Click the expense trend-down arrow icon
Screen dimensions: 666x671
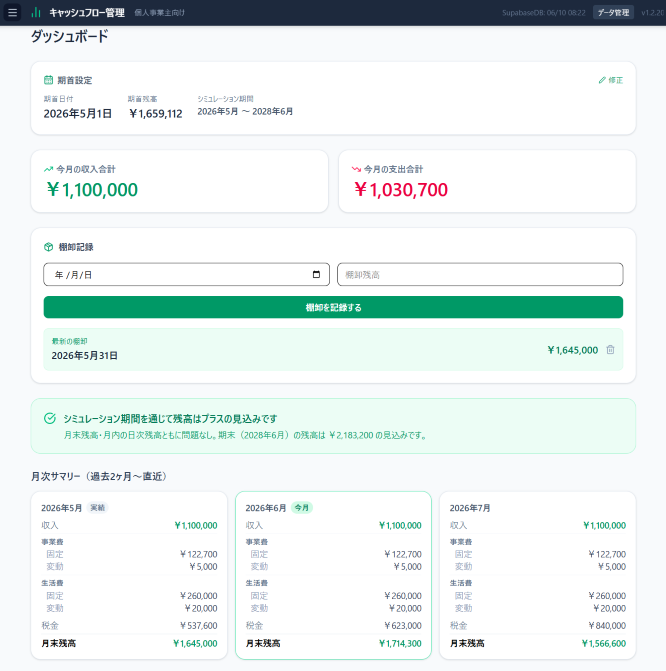[x=356, y=169]
